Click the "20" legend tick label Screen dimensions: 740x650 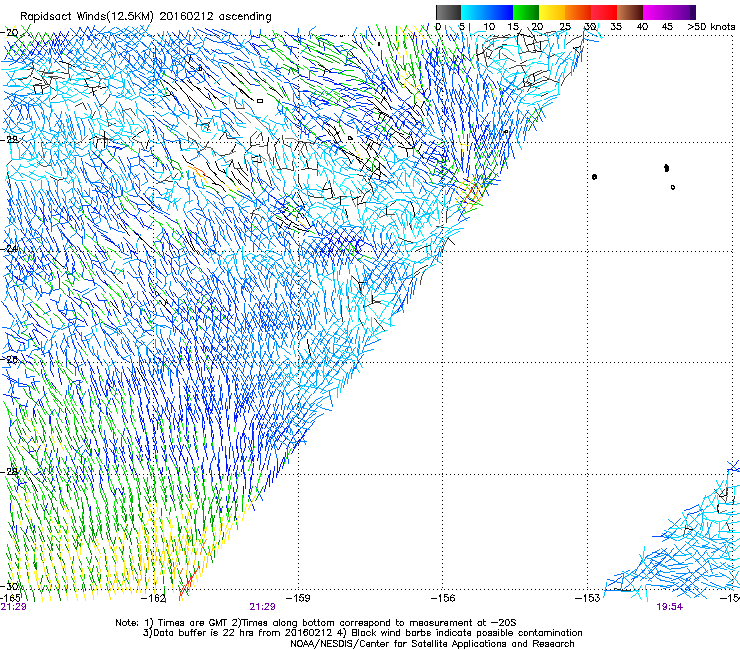pyautogui.click(x=537, y=27)
